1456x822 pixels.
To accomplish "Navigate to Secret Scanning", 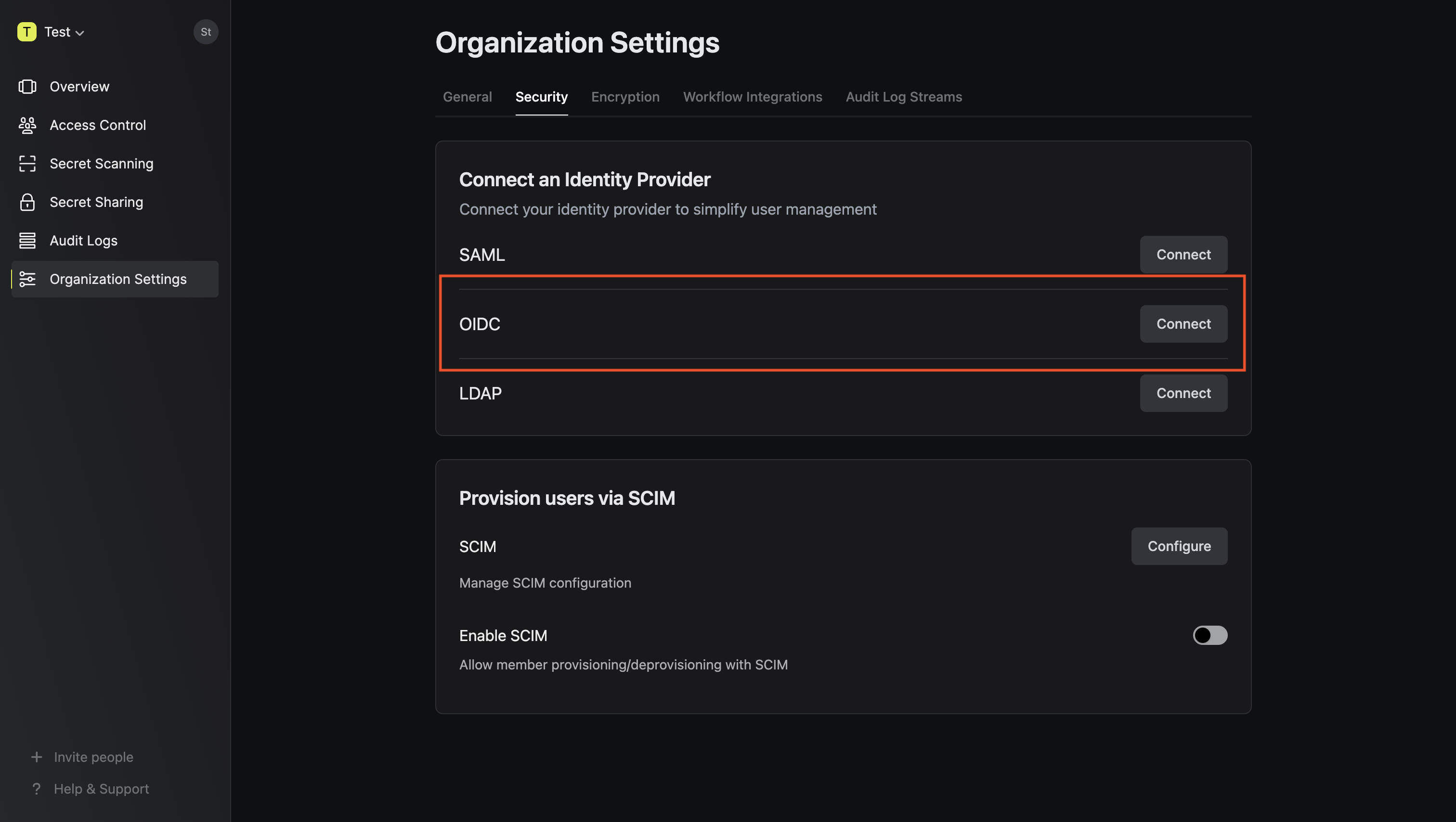I will pyautogui.click(x=115, y=163).
